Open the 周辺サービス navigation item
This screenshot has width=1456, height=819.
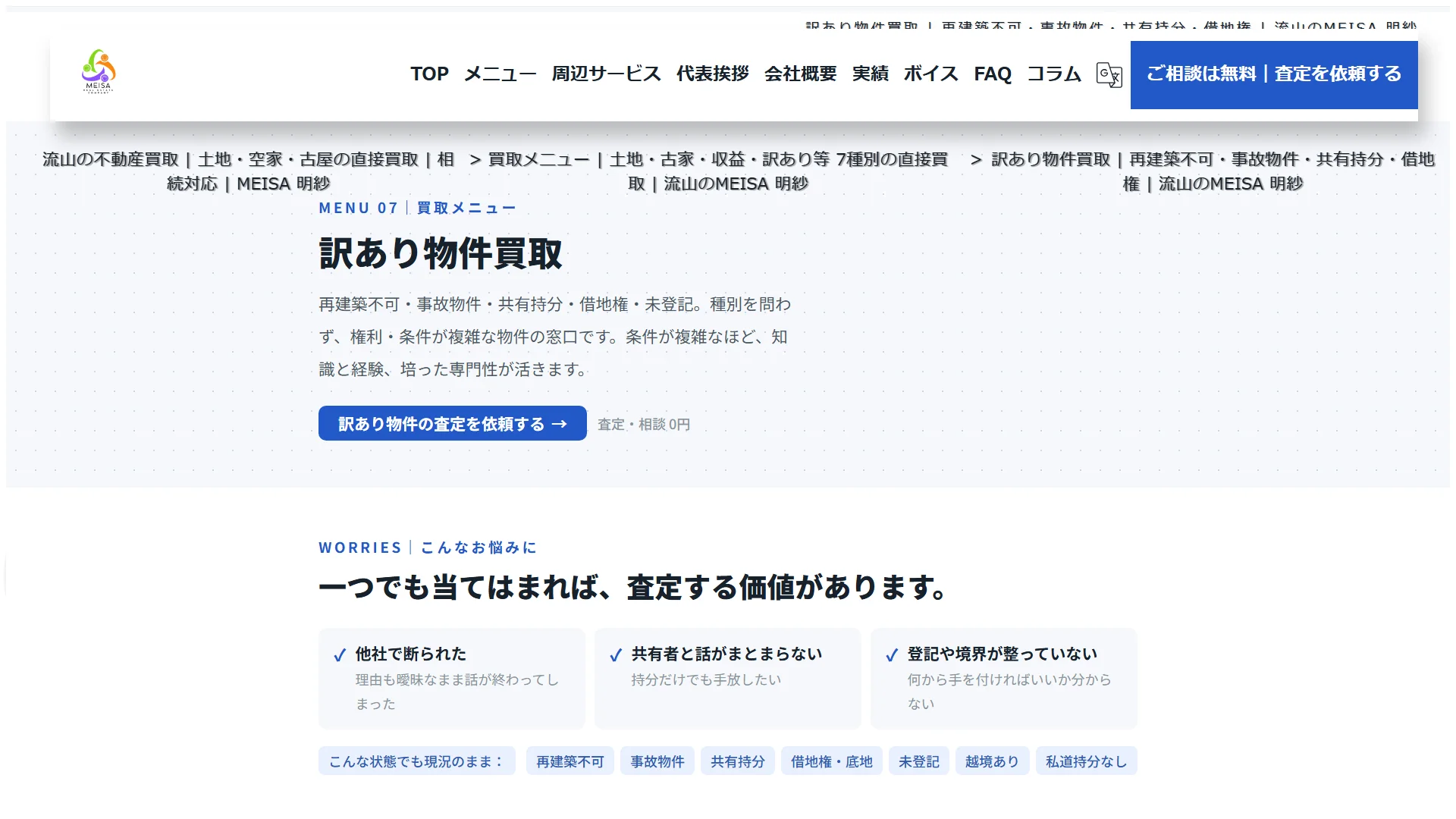[x=606, y=74]
